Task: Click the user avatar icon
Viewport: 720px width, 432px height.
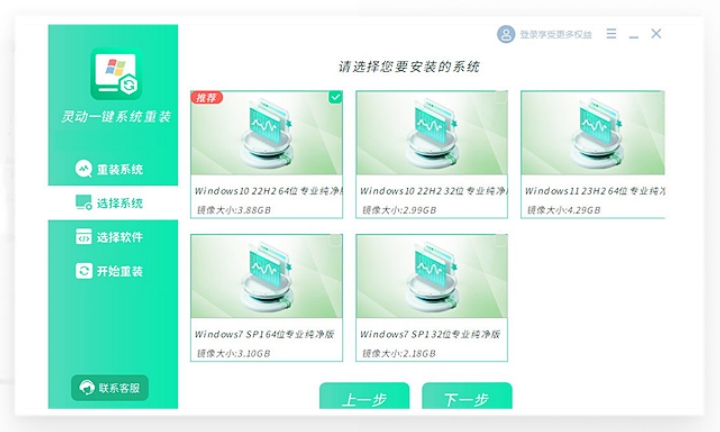Action: click(506, 34)
